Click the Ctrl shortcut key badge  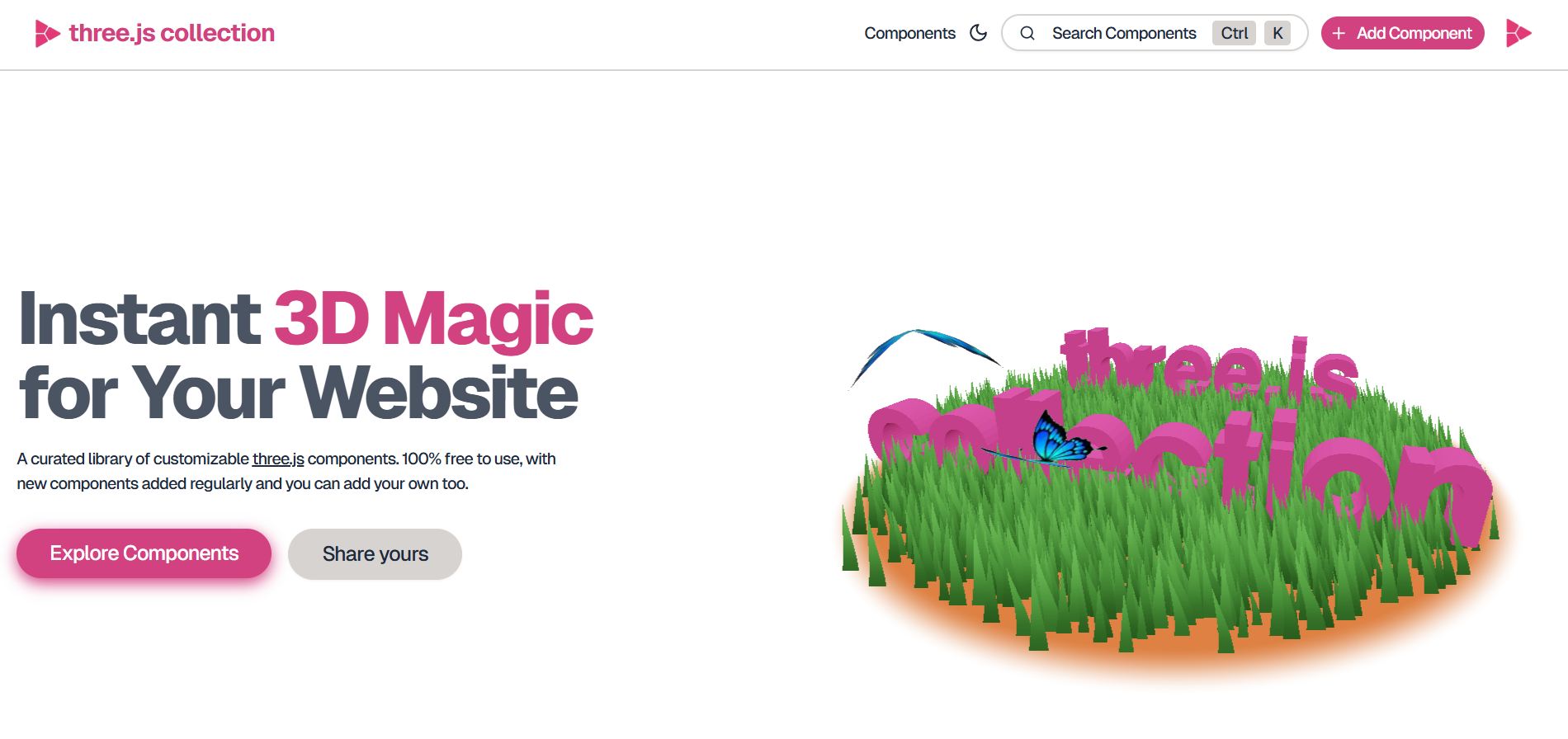tap(1234, 33)
